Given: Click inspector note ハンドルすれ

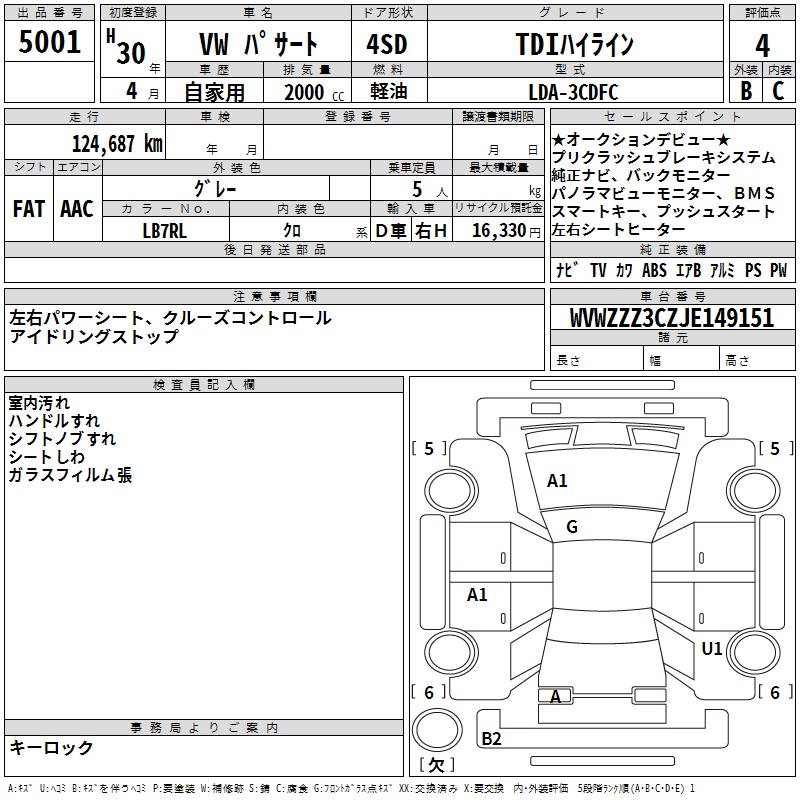Looking at the screenshot, I should pyautogui.click(x=54, y=420).
